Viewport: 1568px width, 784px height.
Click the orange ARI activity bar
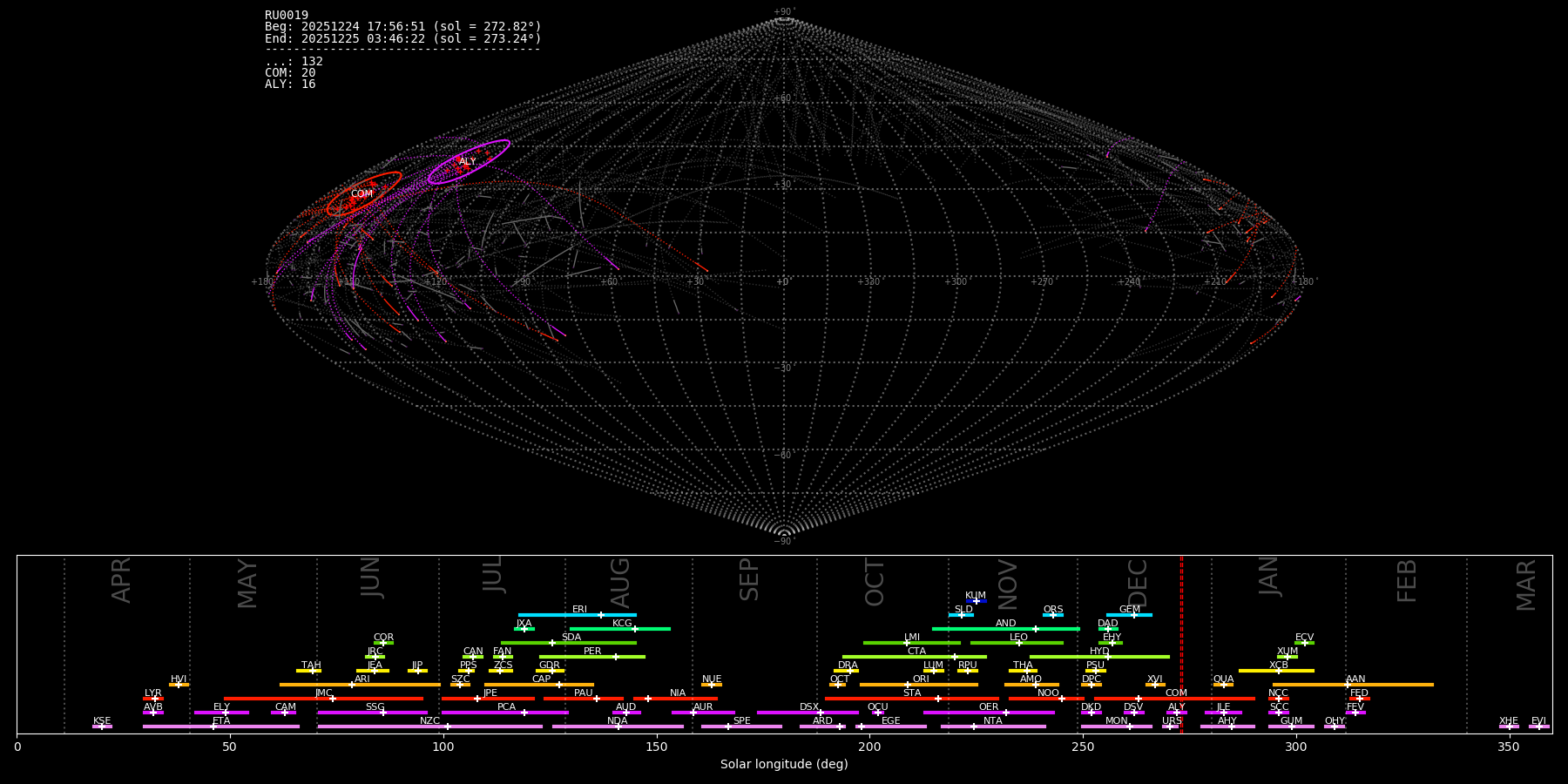[x=361, y=685]
